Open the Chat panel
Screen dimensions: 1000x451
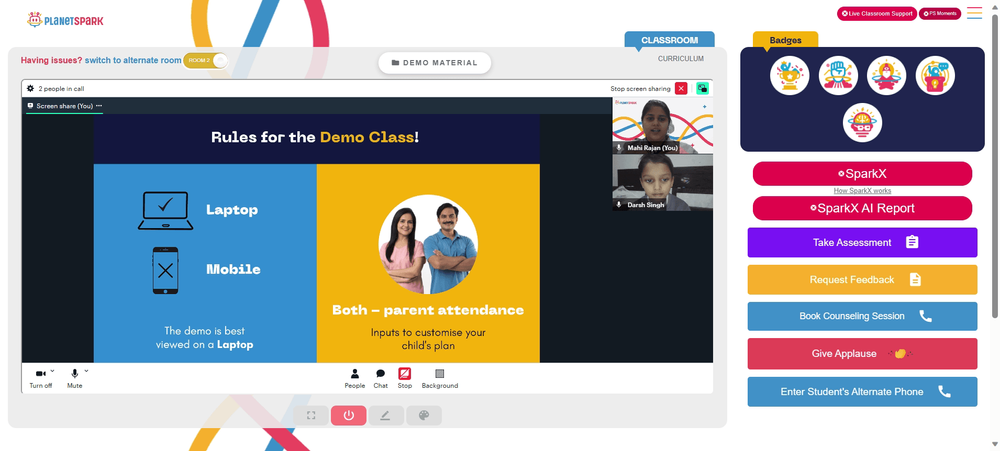click(381, 378)
